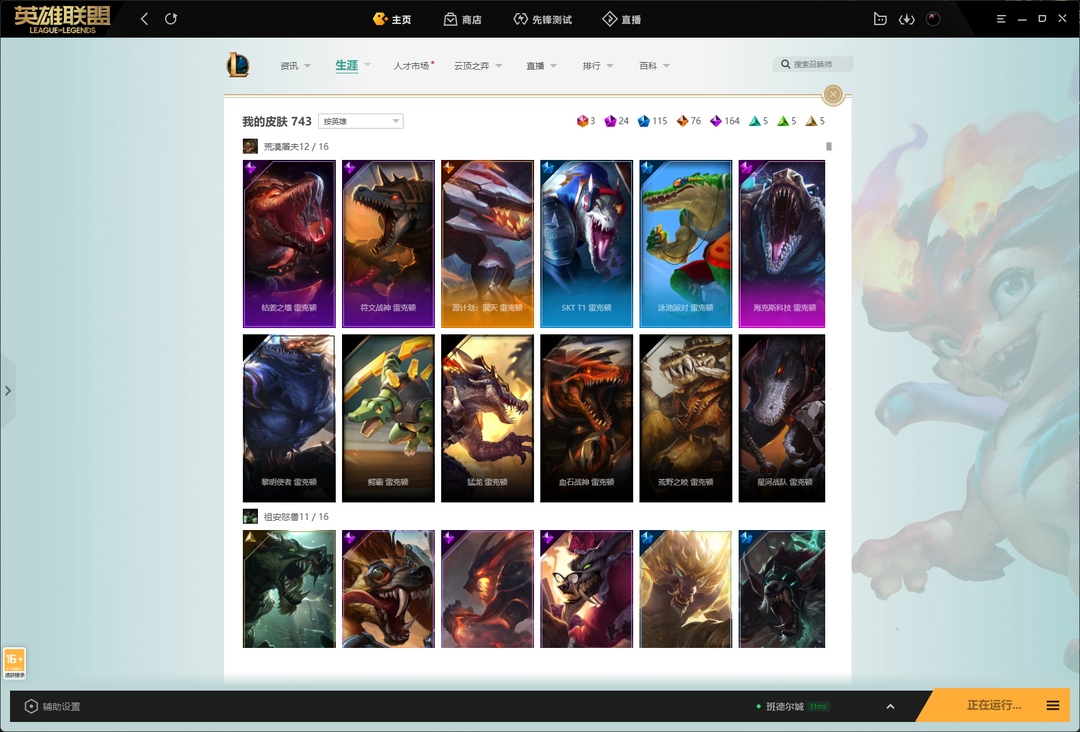Open the 符文战神 雷克顿 skin card
Viewport: 1080px width, 732px height.
coord(388,244)
